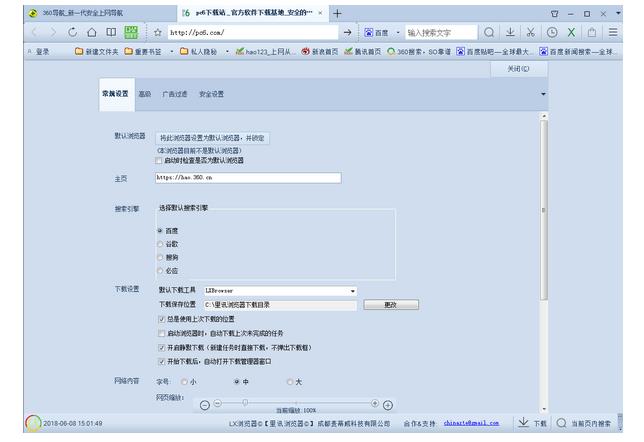Click the zoom in plus circle icon

(x=387, y=405)
